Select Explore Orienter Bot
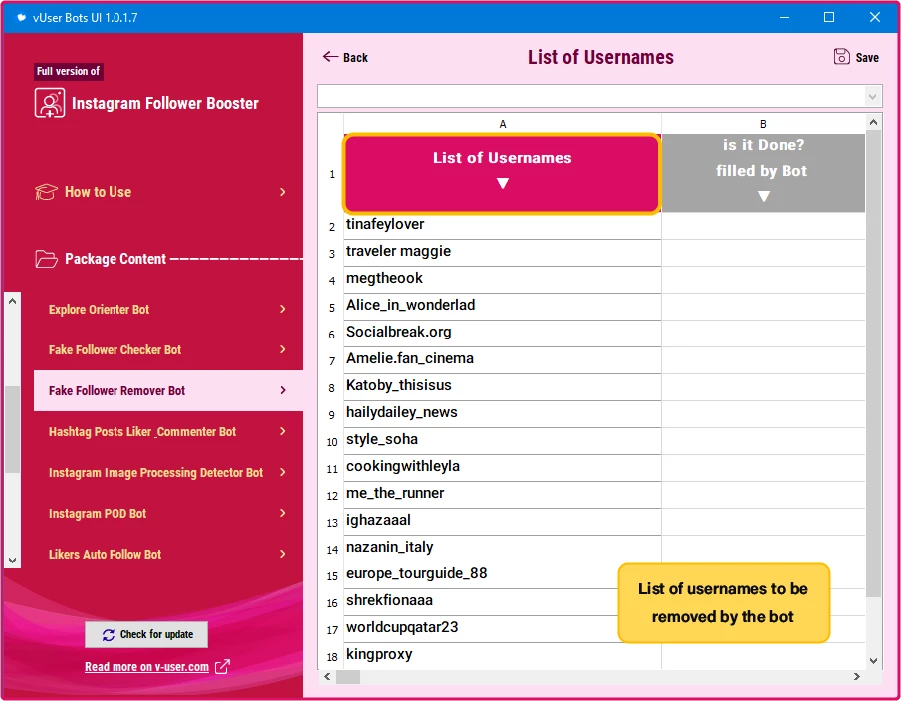 coord(168,309)
